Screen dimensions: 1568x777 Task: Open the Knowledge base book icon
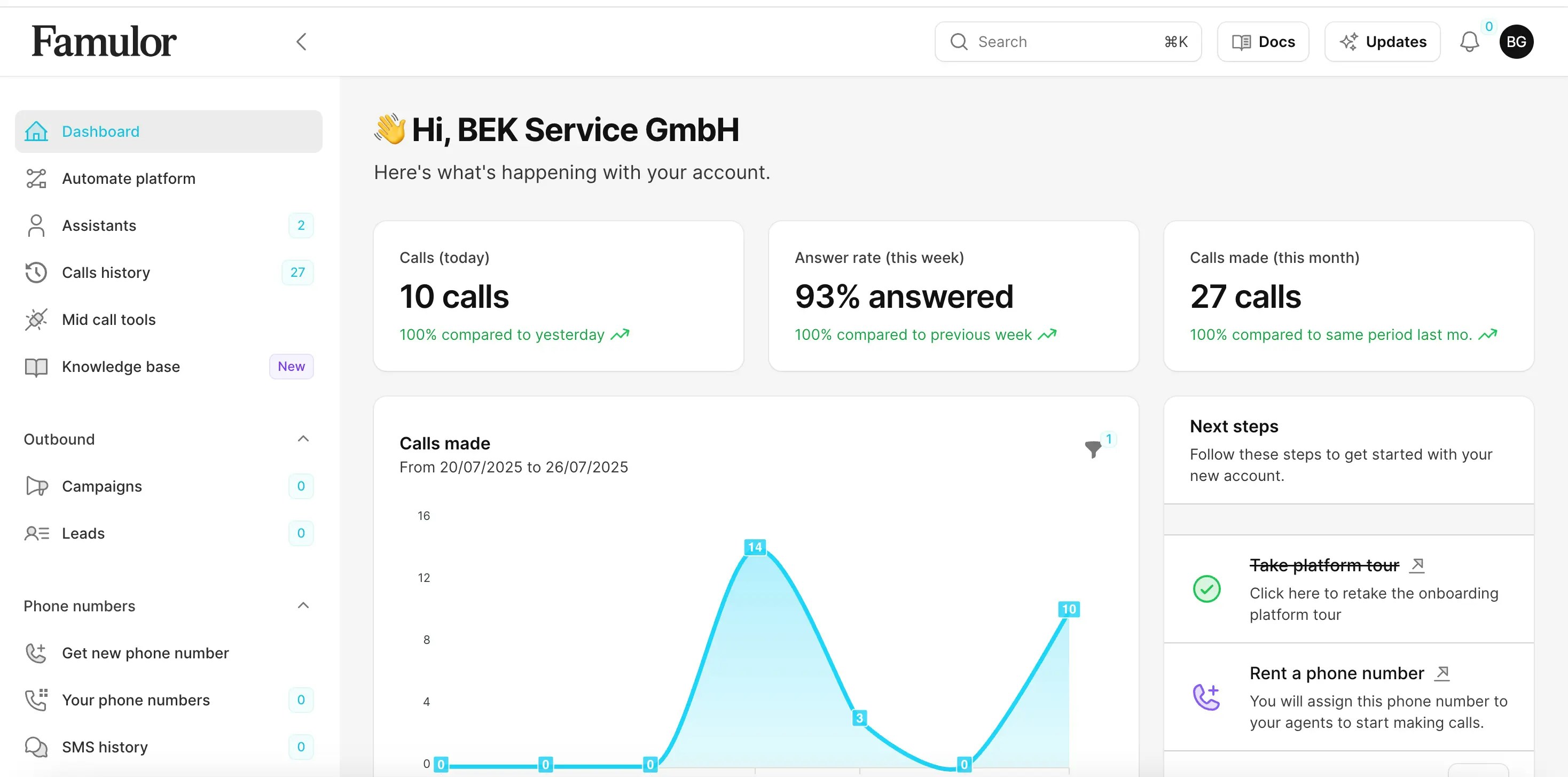tap(36, 367)
